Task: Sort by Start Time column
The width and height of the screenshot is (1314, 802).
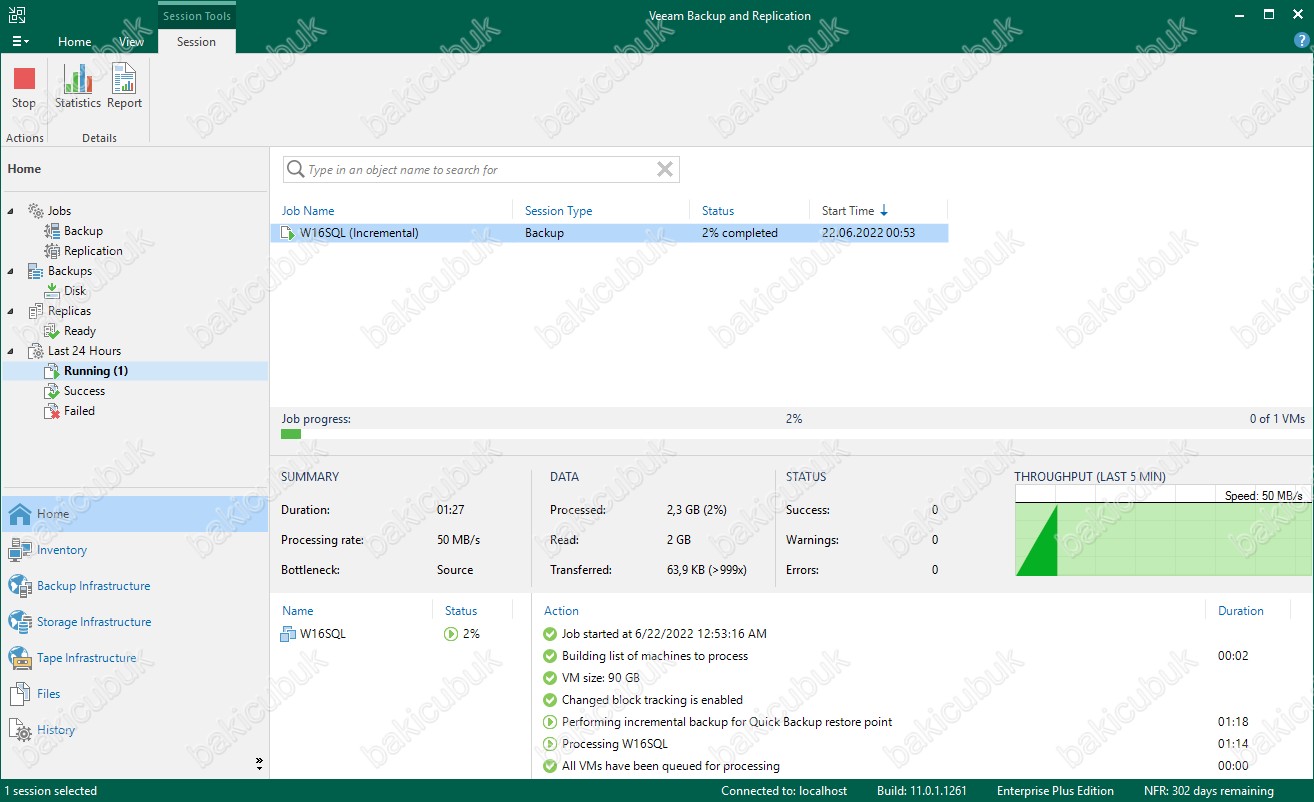Action: (855, 211)
